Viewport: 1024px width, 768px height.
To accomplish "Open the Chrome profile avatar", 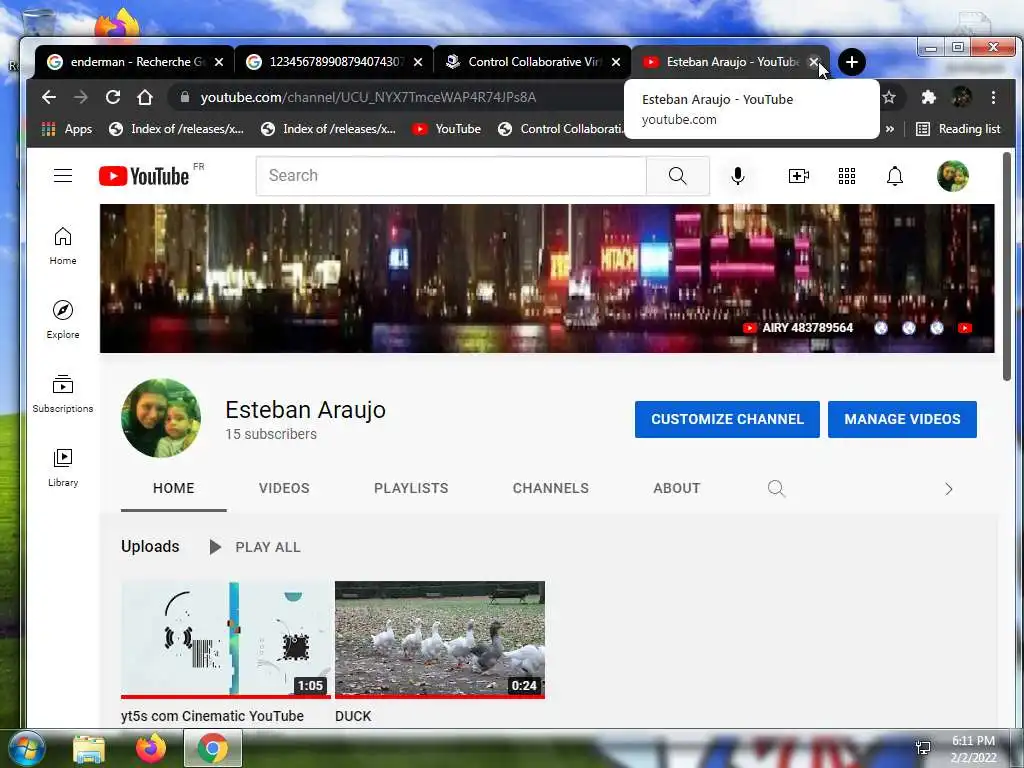I will (961, 97).
